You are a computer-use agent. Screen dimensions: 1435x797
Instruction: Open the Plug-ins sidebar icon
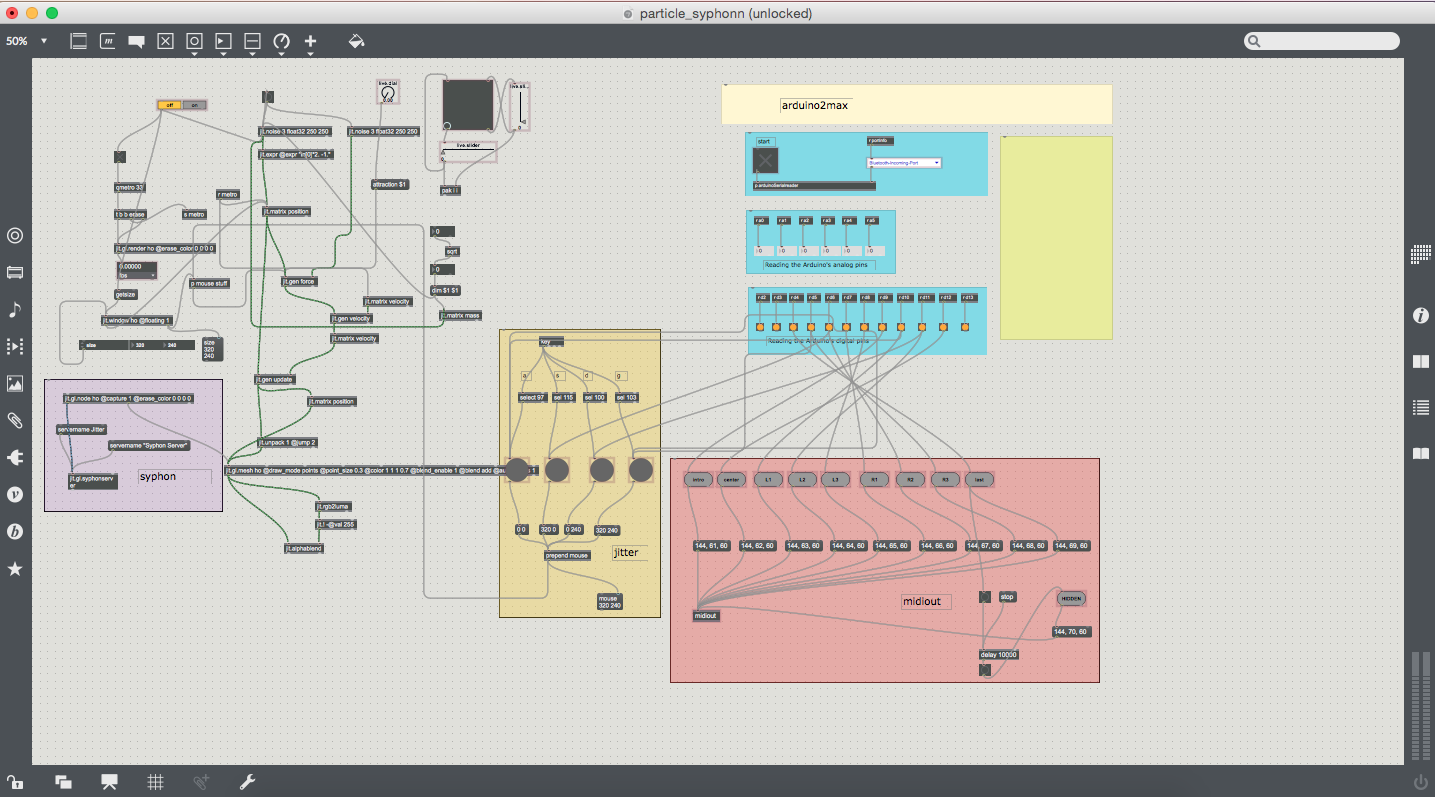pyautogui.click(x=15, y=457)
